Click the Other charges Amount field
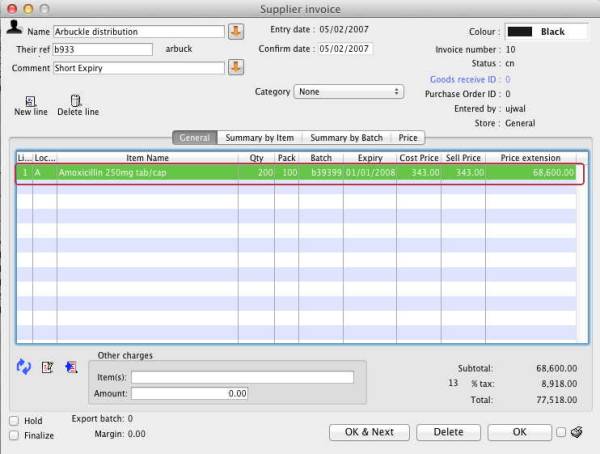Viewport: 600px width, 454px height. click(190, 394)
